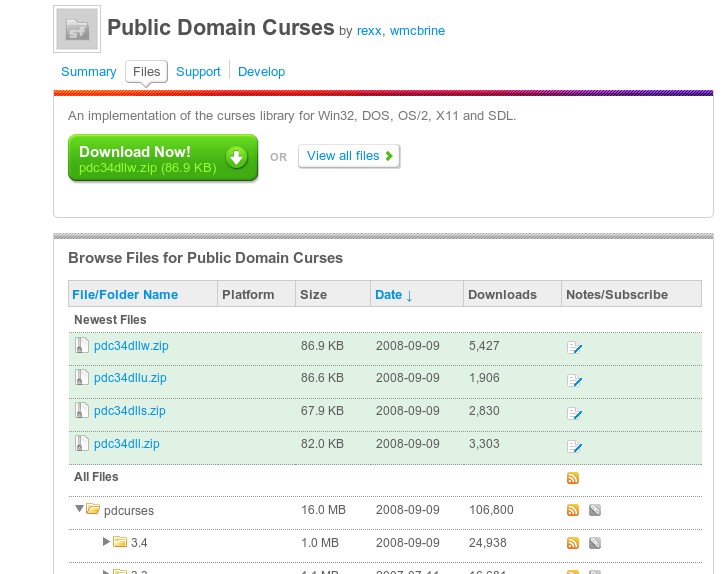Open author rexx profile link

point(369,31)
